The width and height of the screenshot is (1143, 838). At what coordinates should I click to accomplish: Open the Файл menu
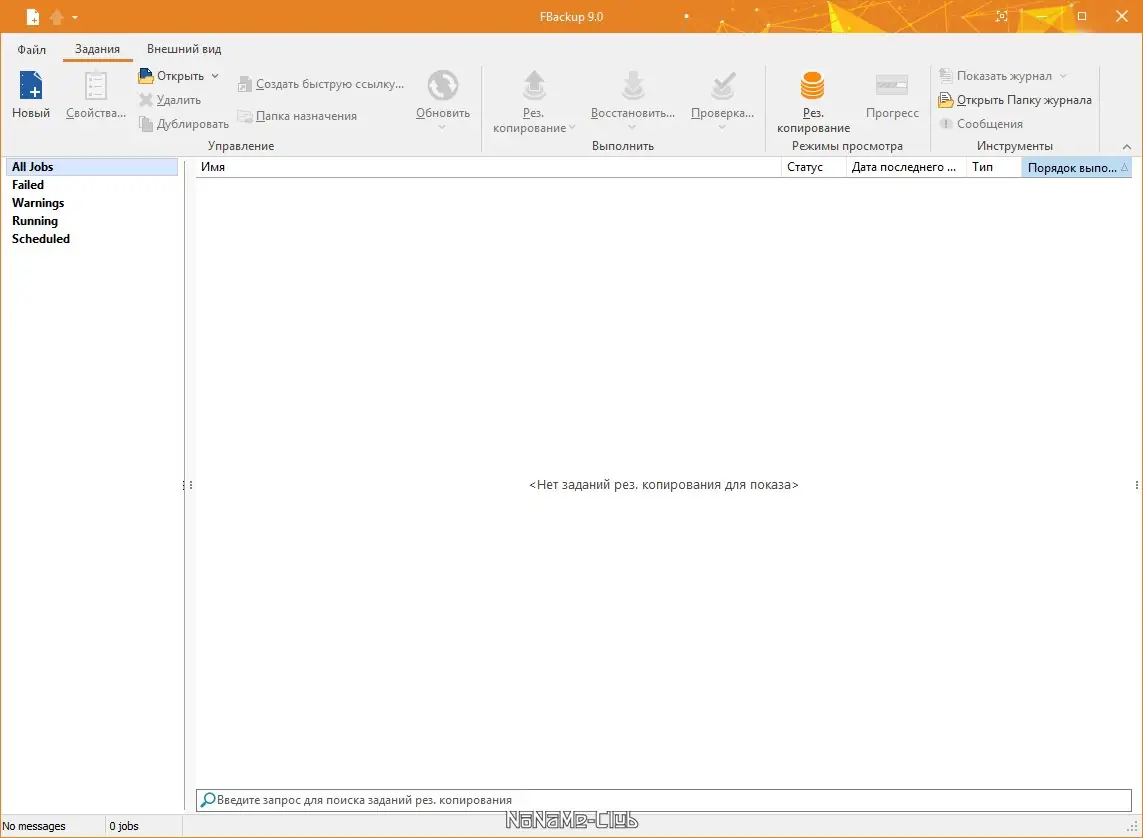[x=30, y=49]
